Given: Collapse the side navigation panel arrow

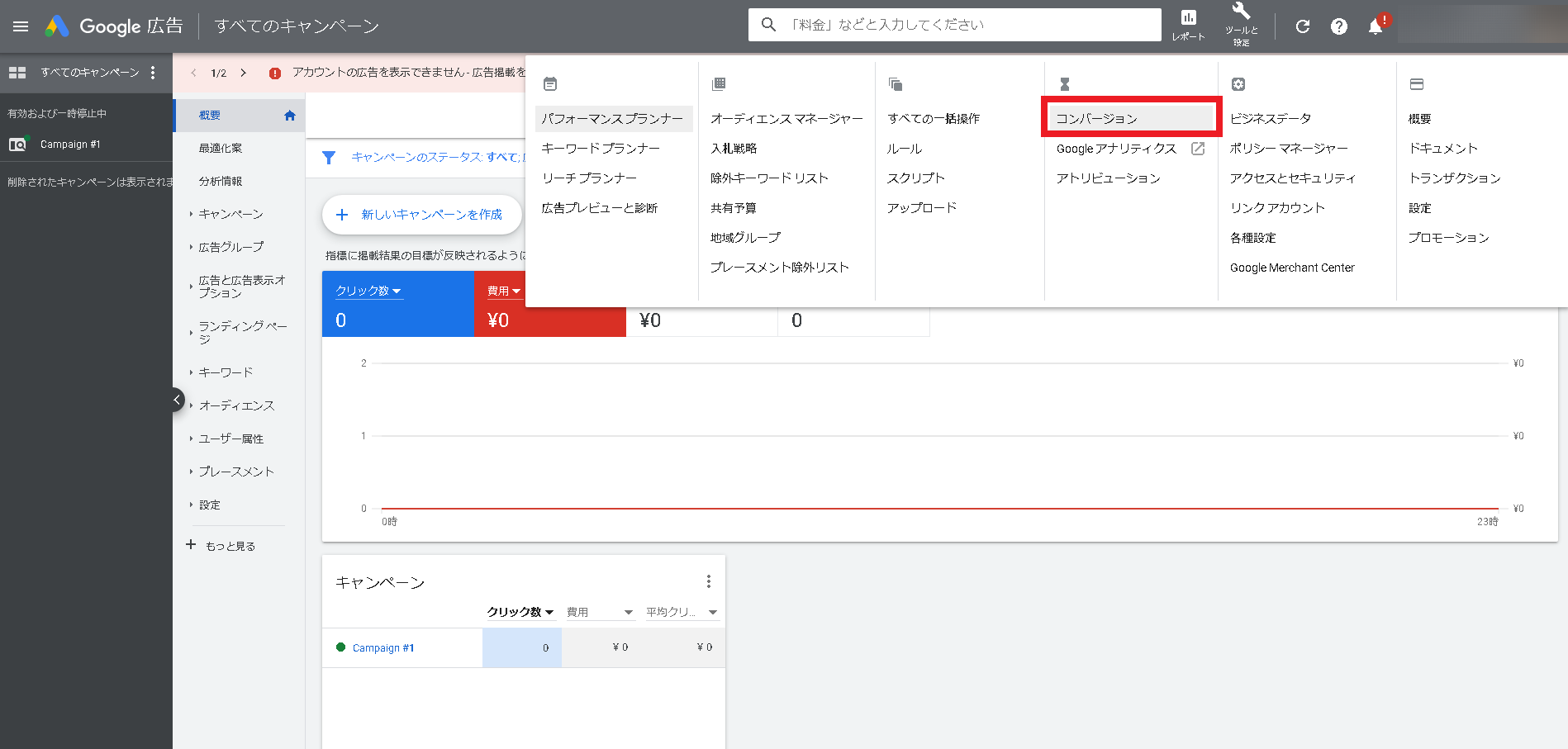Looking at the screenshot, I should [177, 400].
